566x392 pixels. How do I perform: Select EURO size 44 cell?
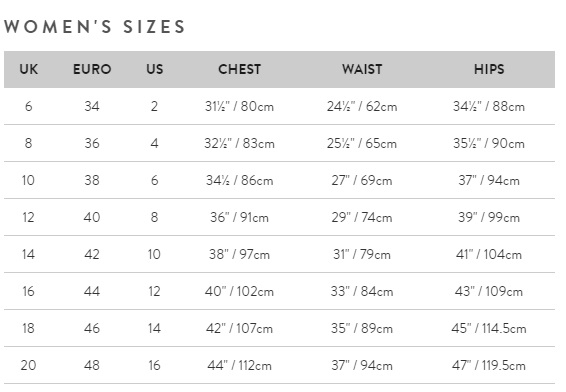[x=92, y=291]
